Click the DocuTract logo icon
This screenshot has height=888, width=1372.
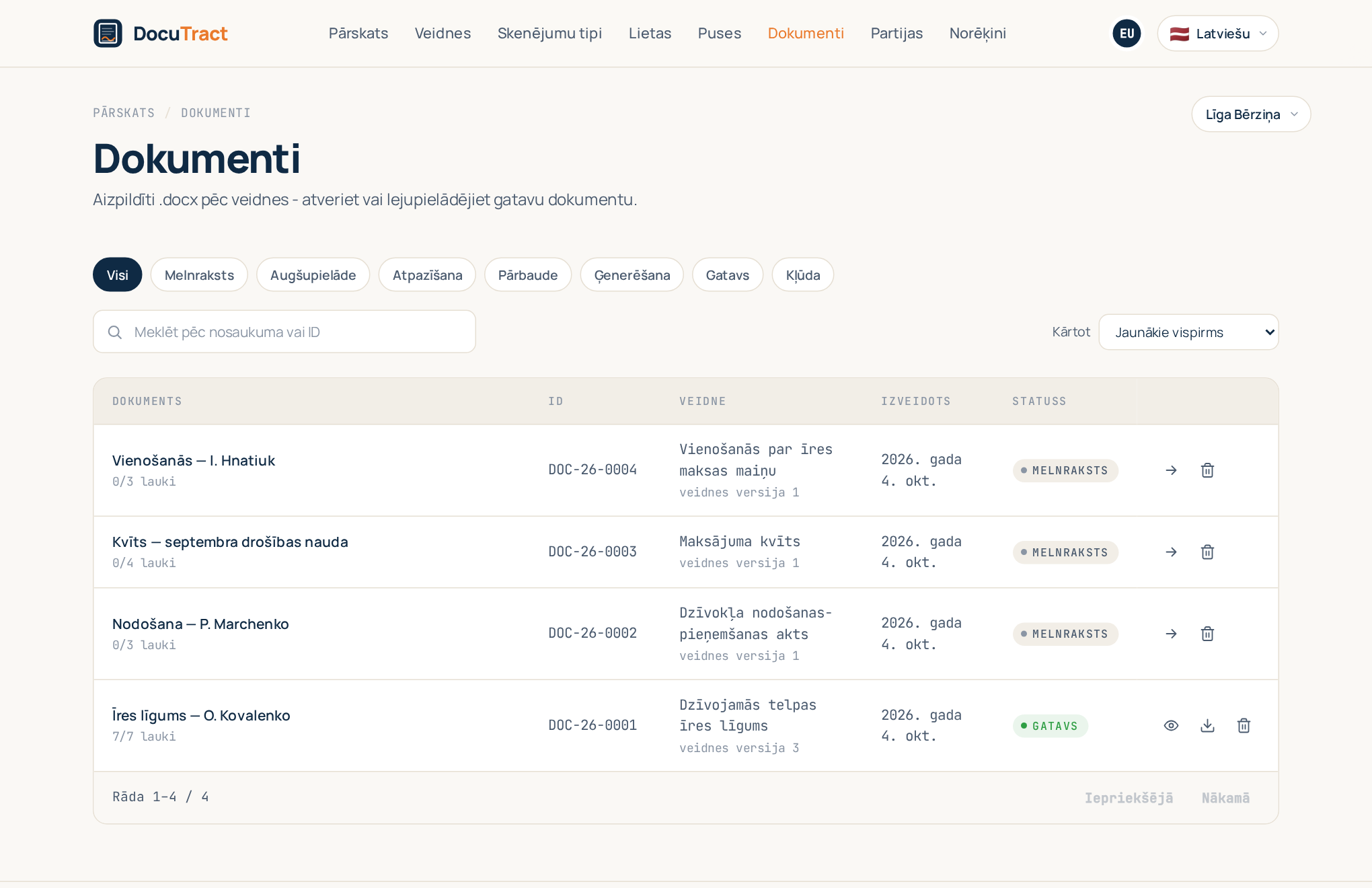pos(108,33)
